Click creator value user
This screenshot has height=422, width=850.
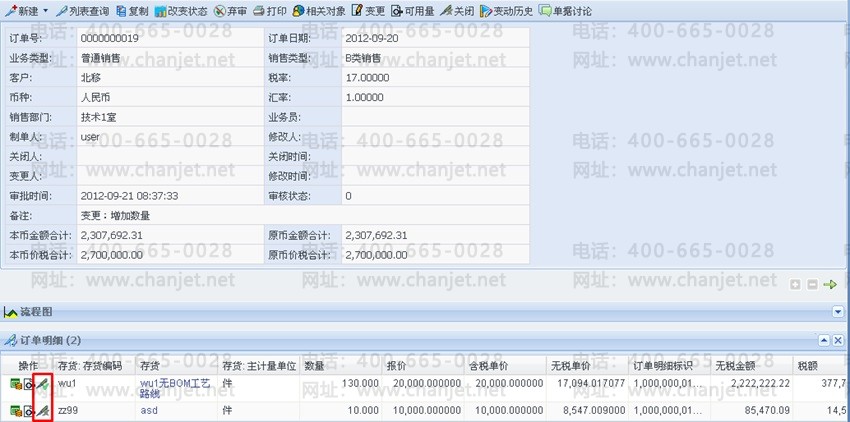click(x=90, y=137)
